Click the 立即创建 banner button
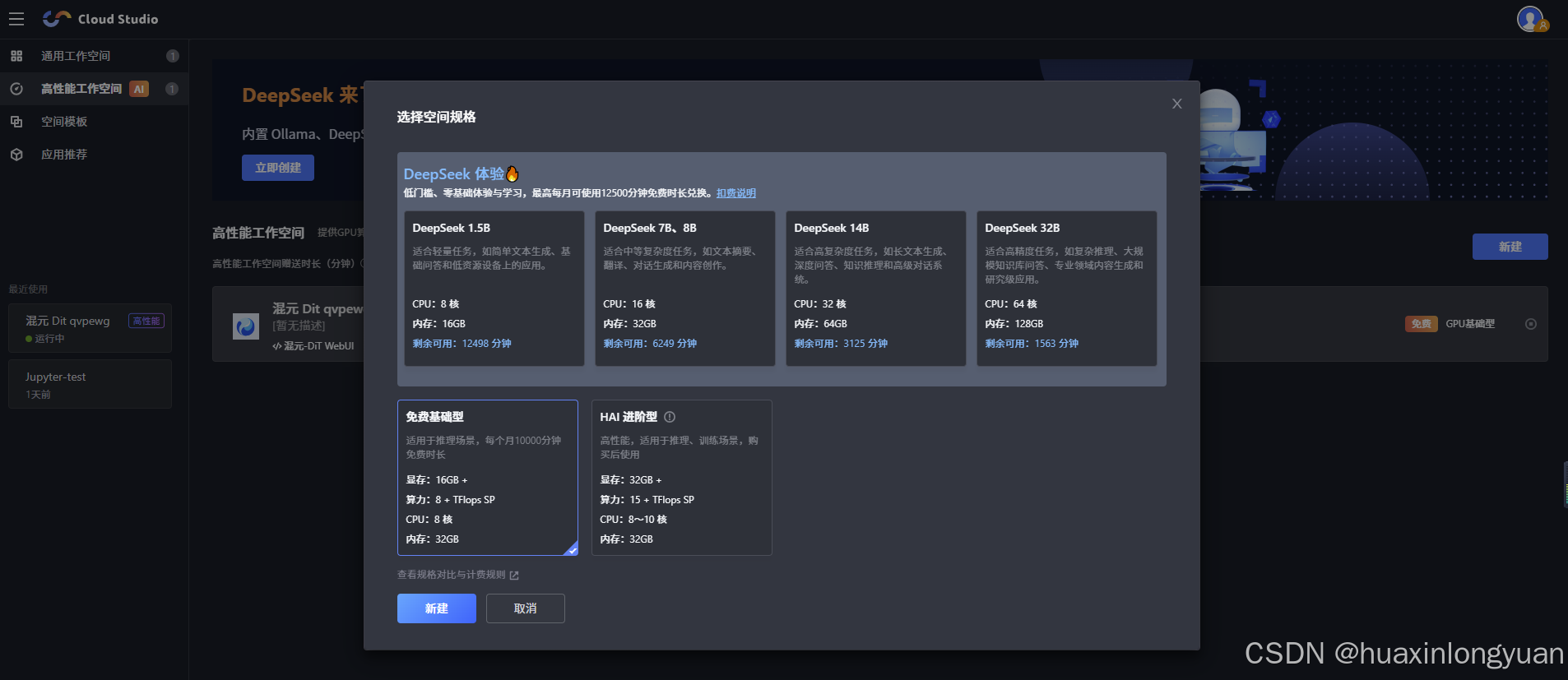The width and height of the screenshot is (1568, 680). pyautogui.click(x=278, y=168)
